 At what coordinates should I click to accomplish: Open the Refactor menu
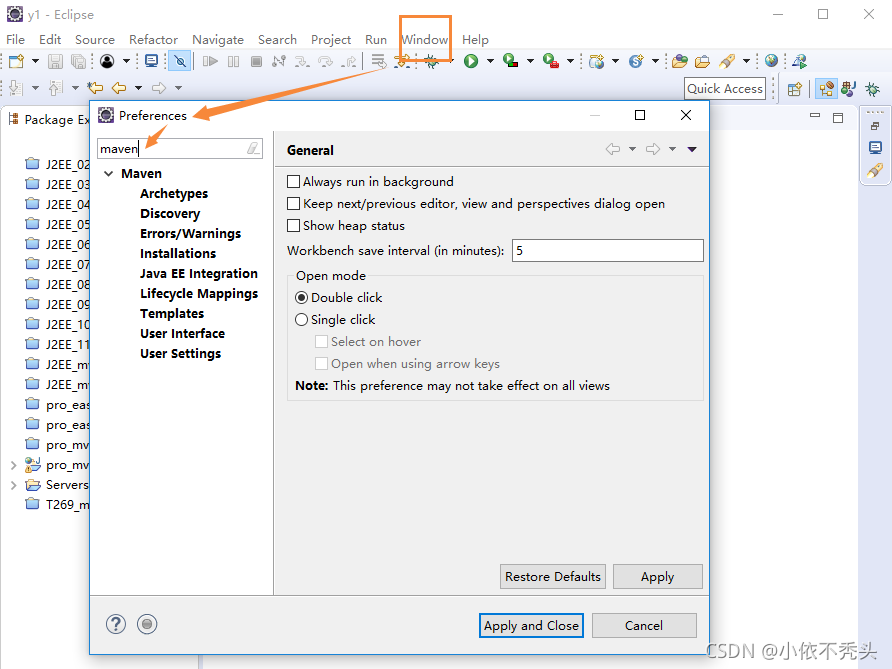pos(154,40)
